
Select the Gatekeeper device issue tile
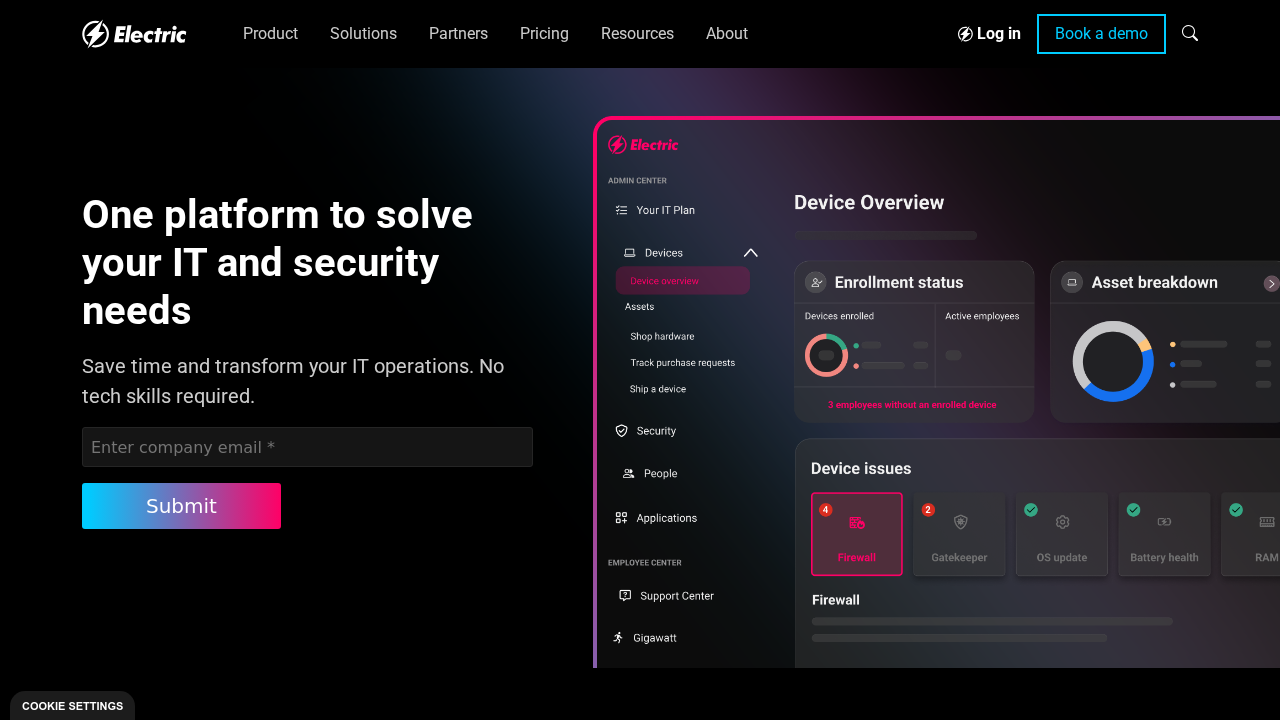pos(959,534)
